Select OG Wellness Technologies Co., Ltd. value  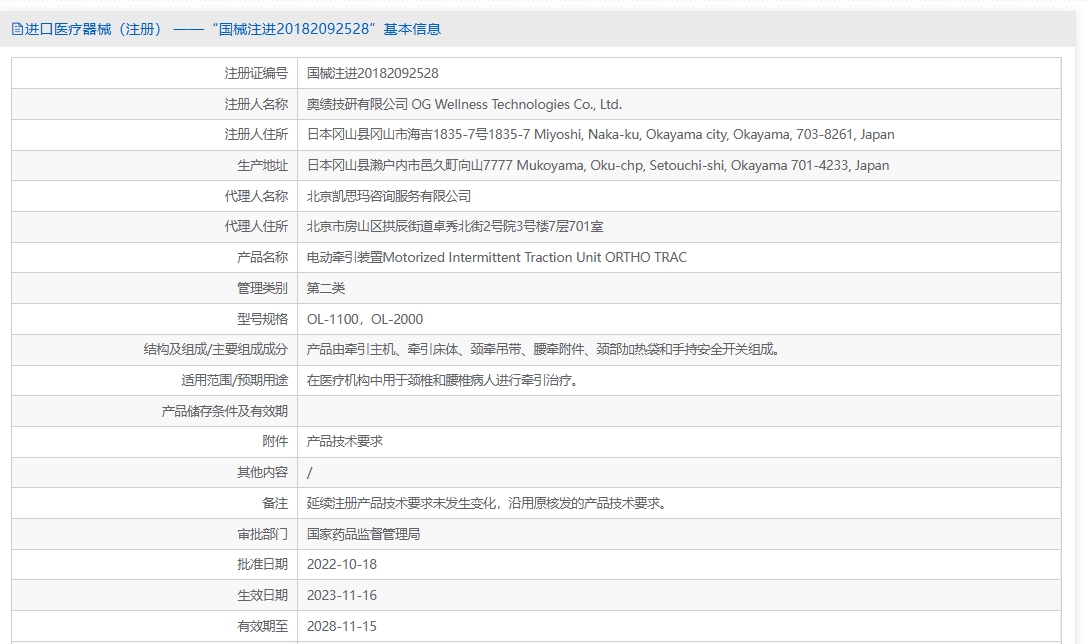click(465, 104)
